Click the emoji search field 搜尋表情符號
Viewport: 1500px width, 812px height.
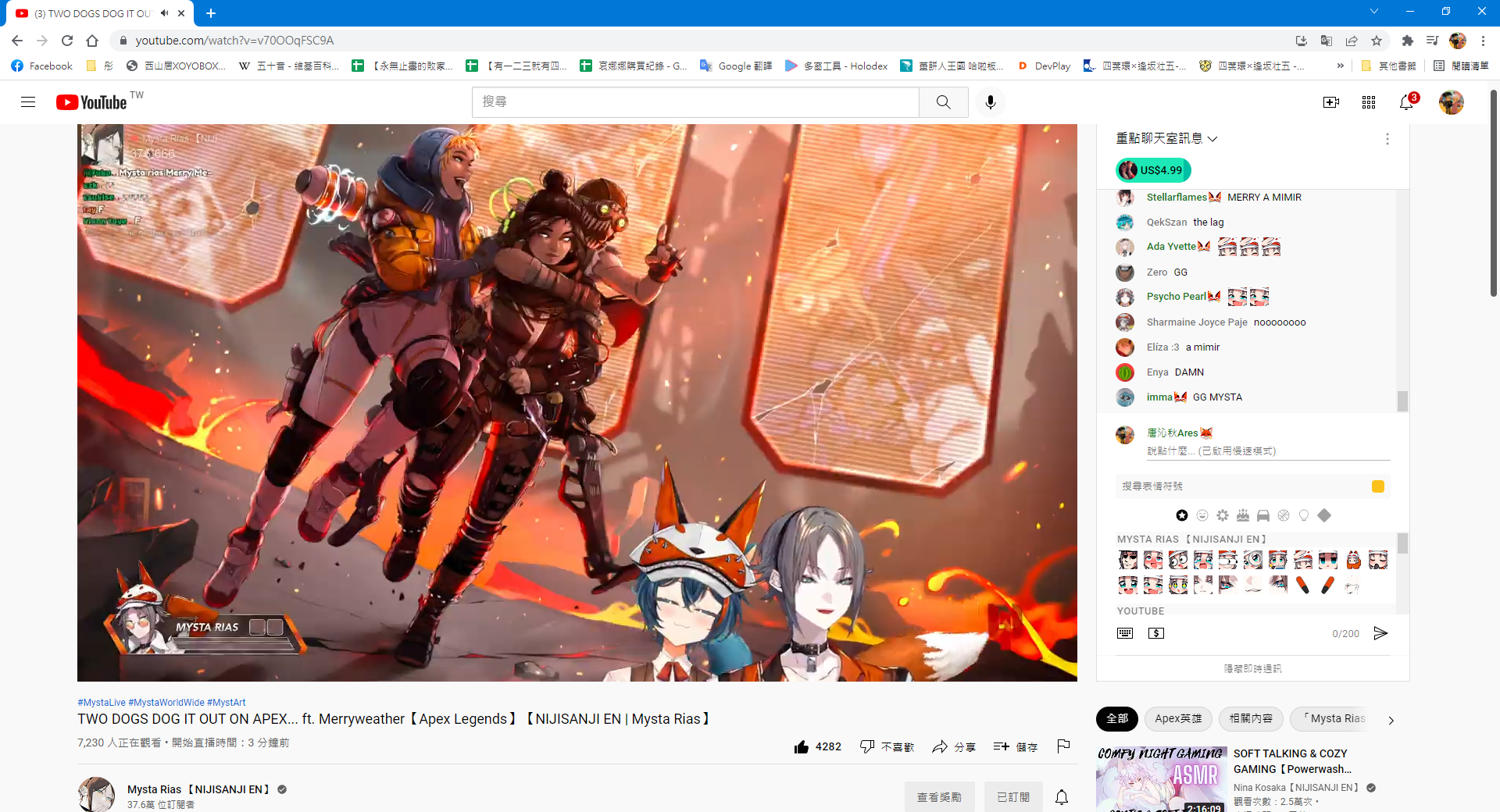pos(1242,486)
